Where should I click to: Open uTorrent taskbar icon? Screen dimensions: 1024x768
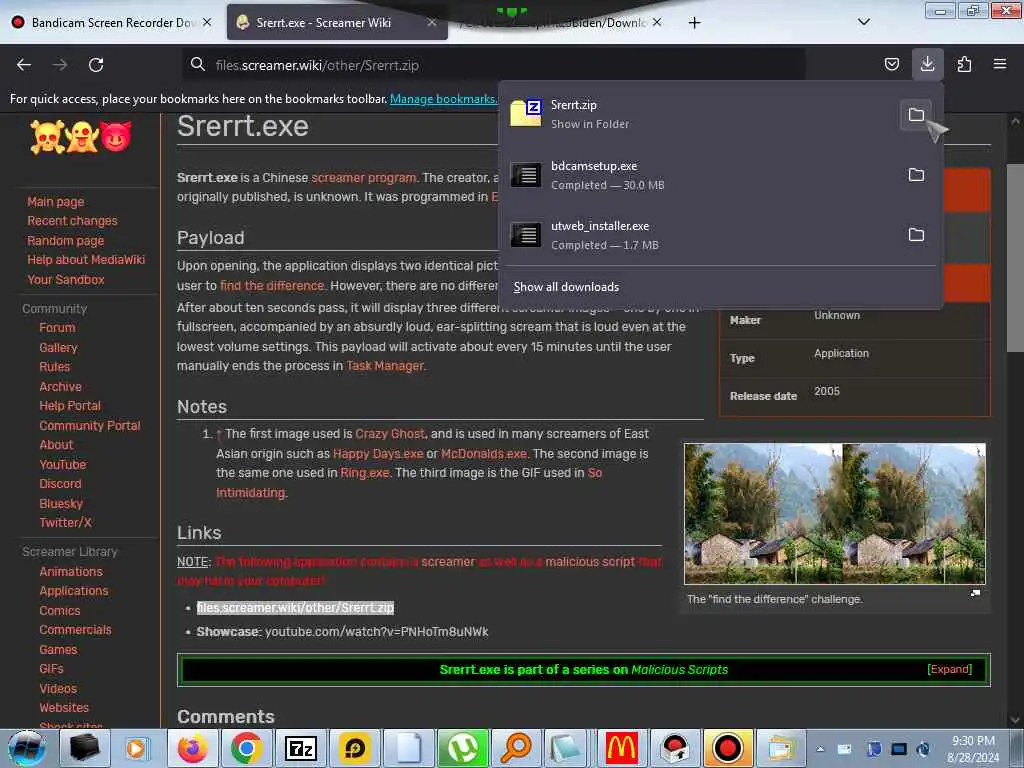coord(462,748)
